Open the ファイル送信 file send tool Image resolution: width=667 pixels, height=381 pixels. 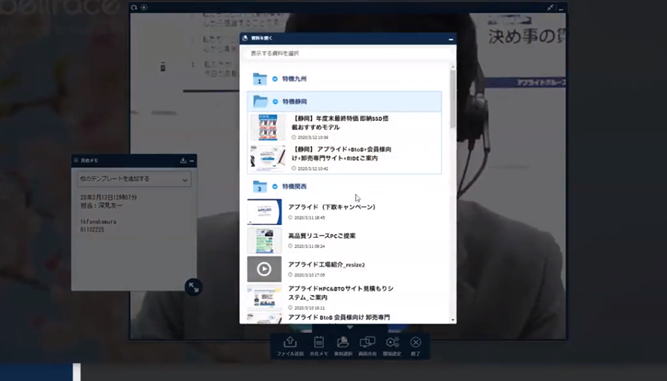(x=290, y=346)
